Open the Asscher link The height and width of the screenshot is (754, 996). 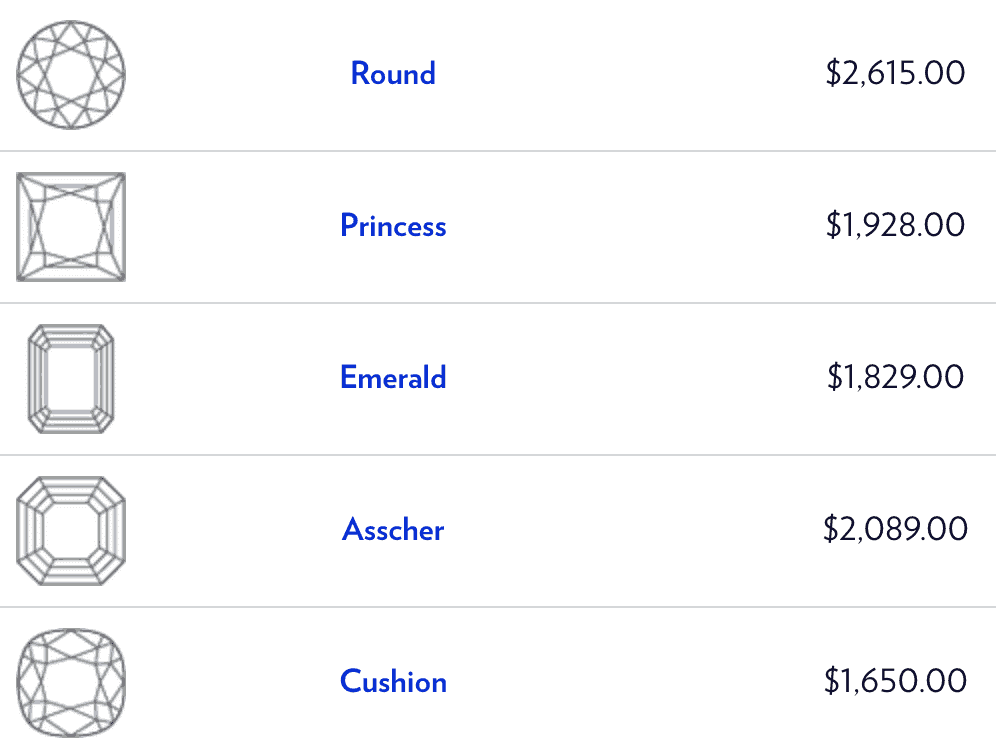click(393, 530)
